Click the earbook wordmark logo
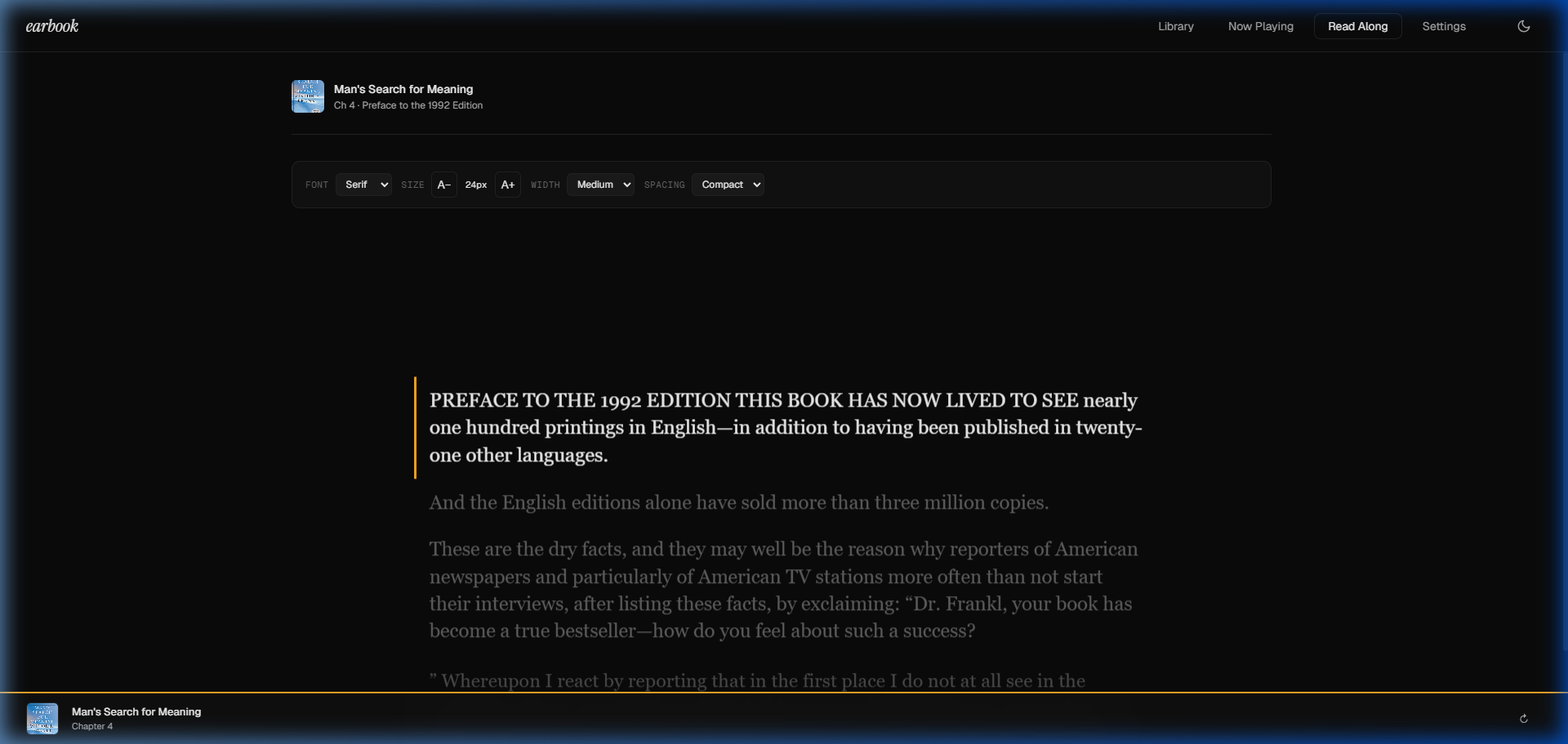Image resolution: width=1568 pixels, height=744 pixels. coord(51,25)
